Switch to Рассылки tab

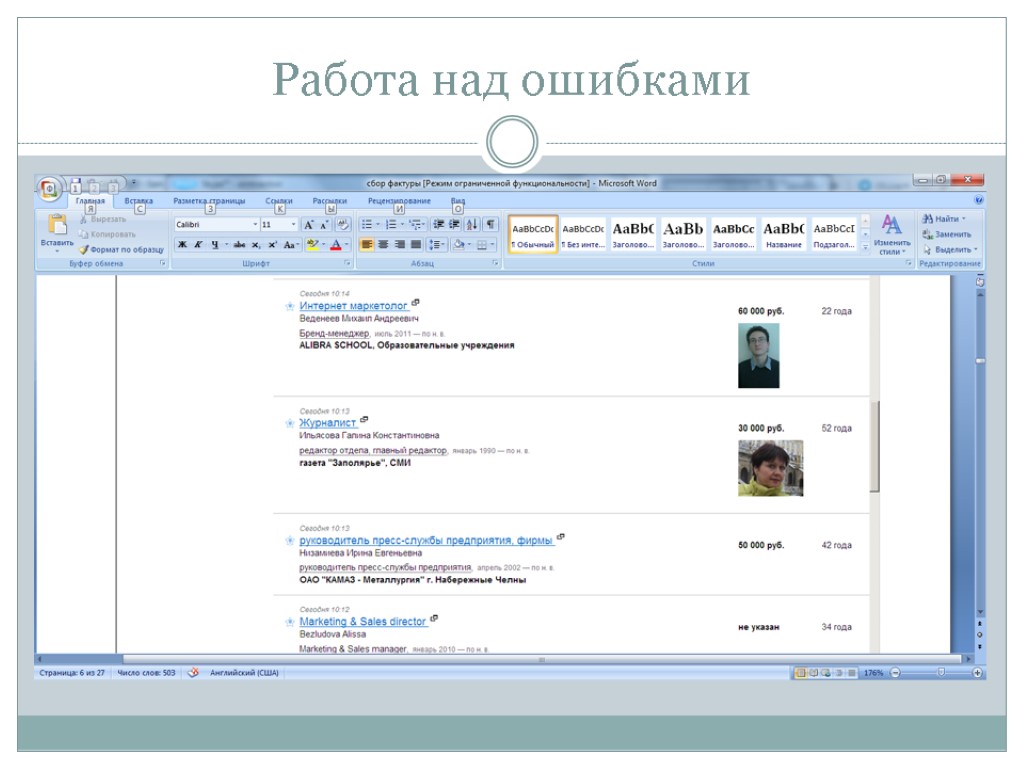coord(330,201)
